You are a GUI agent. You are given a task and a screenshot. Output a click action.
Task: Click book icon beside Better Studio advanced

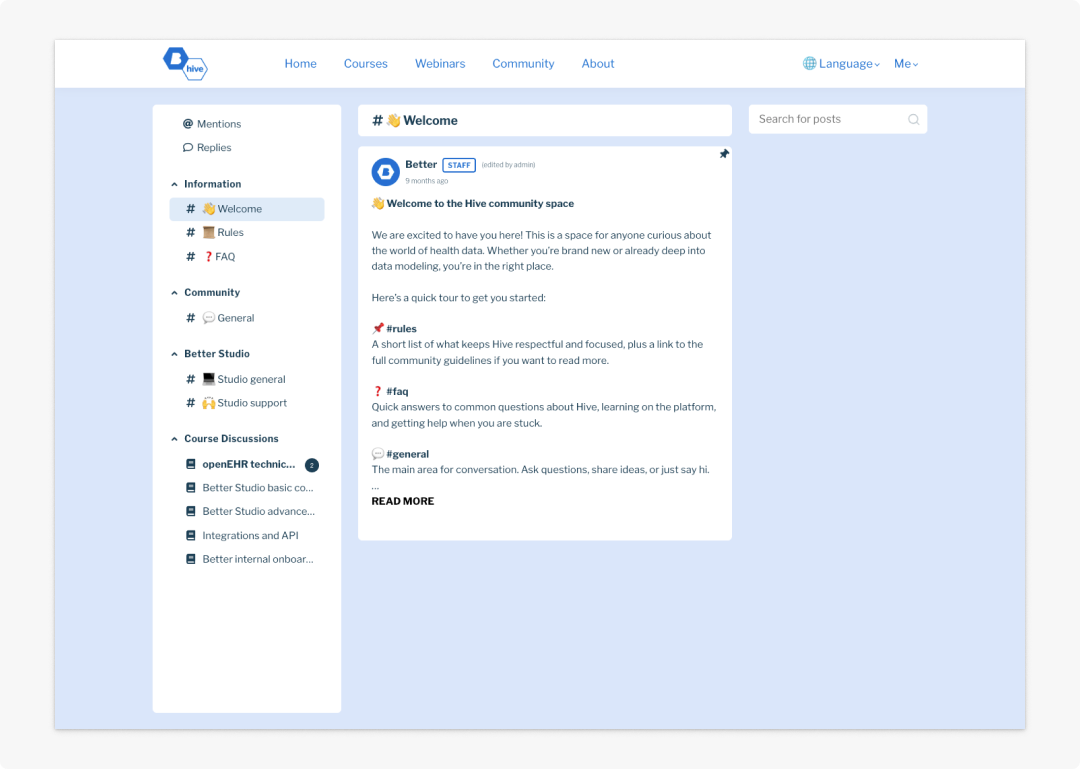click(x=191, y=511)
